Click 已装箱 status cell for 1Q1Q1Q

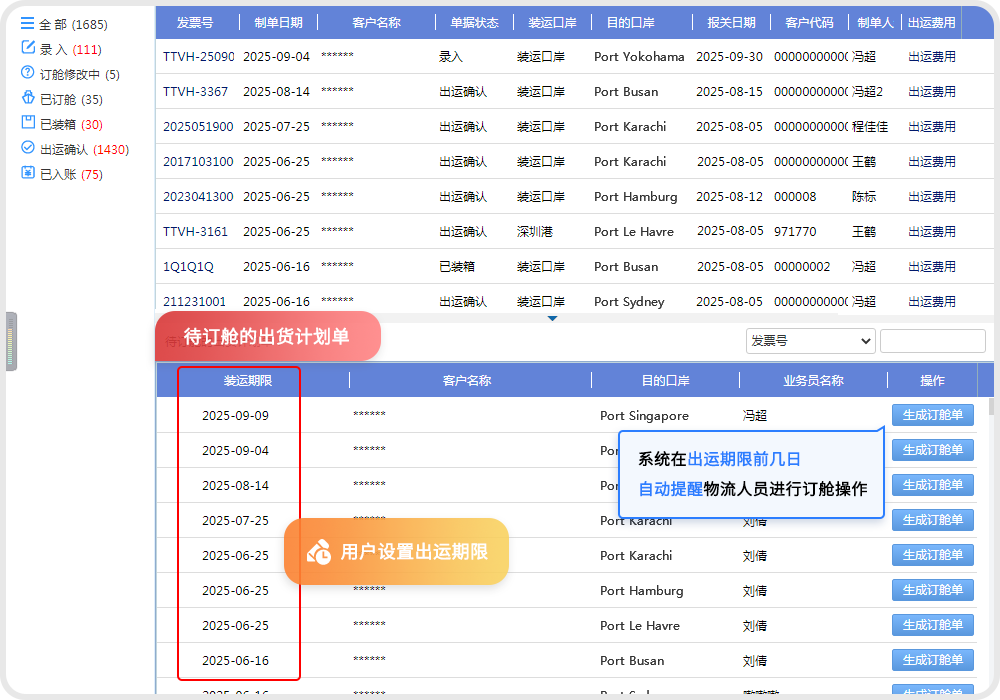click(457, 266)
